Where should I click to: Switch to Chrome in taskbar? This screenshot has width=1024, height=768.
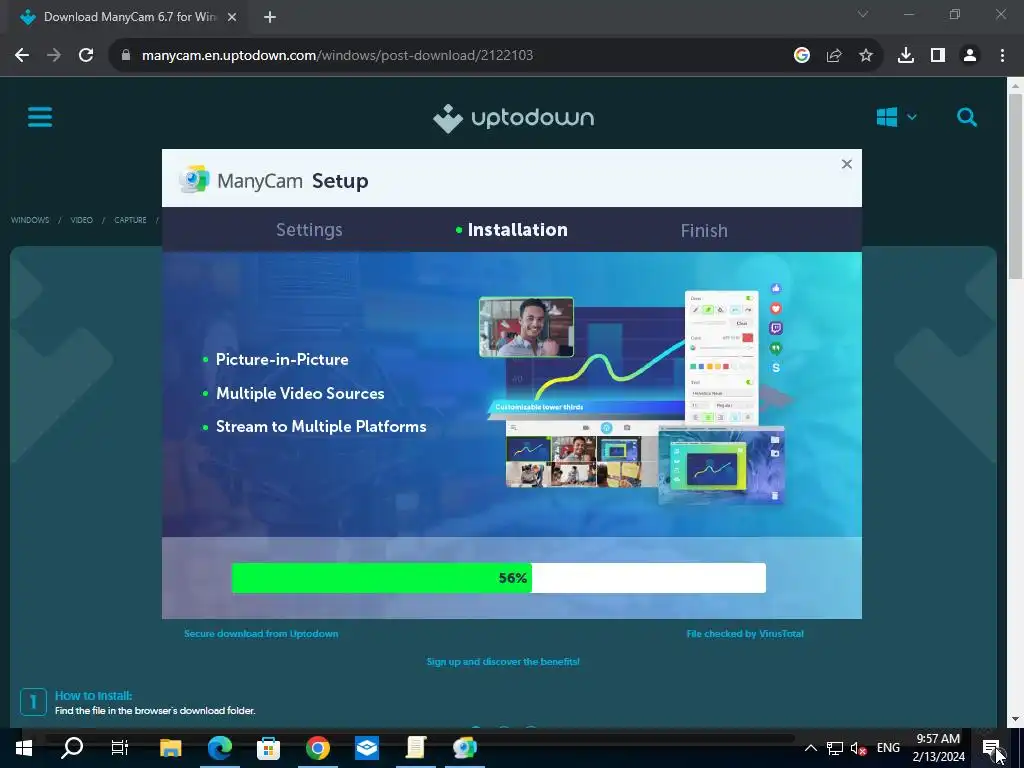pyautogui.click(x=317, y=748)
